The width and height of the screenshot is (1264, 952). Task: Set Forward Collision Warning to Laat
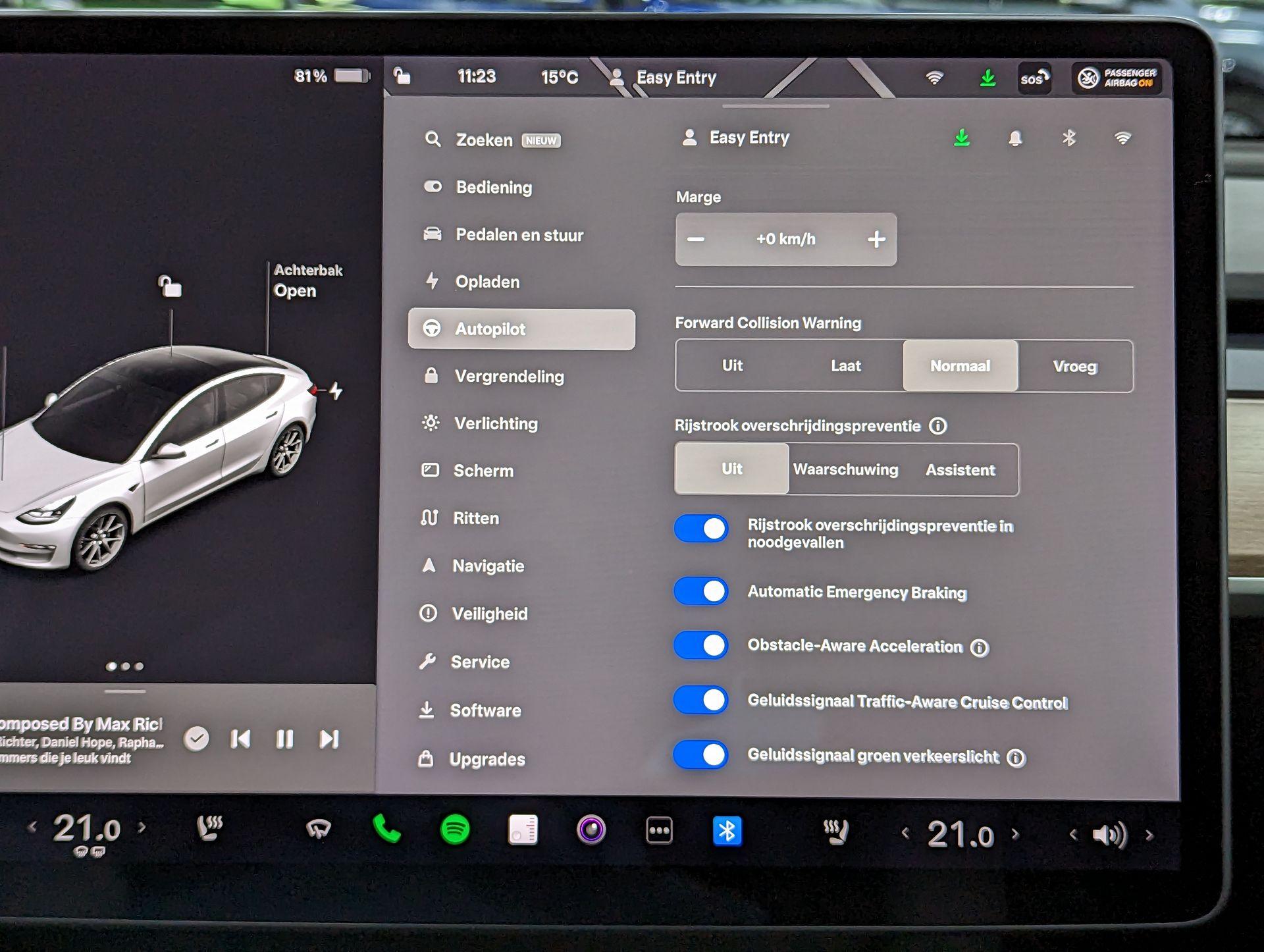[846, 365]
